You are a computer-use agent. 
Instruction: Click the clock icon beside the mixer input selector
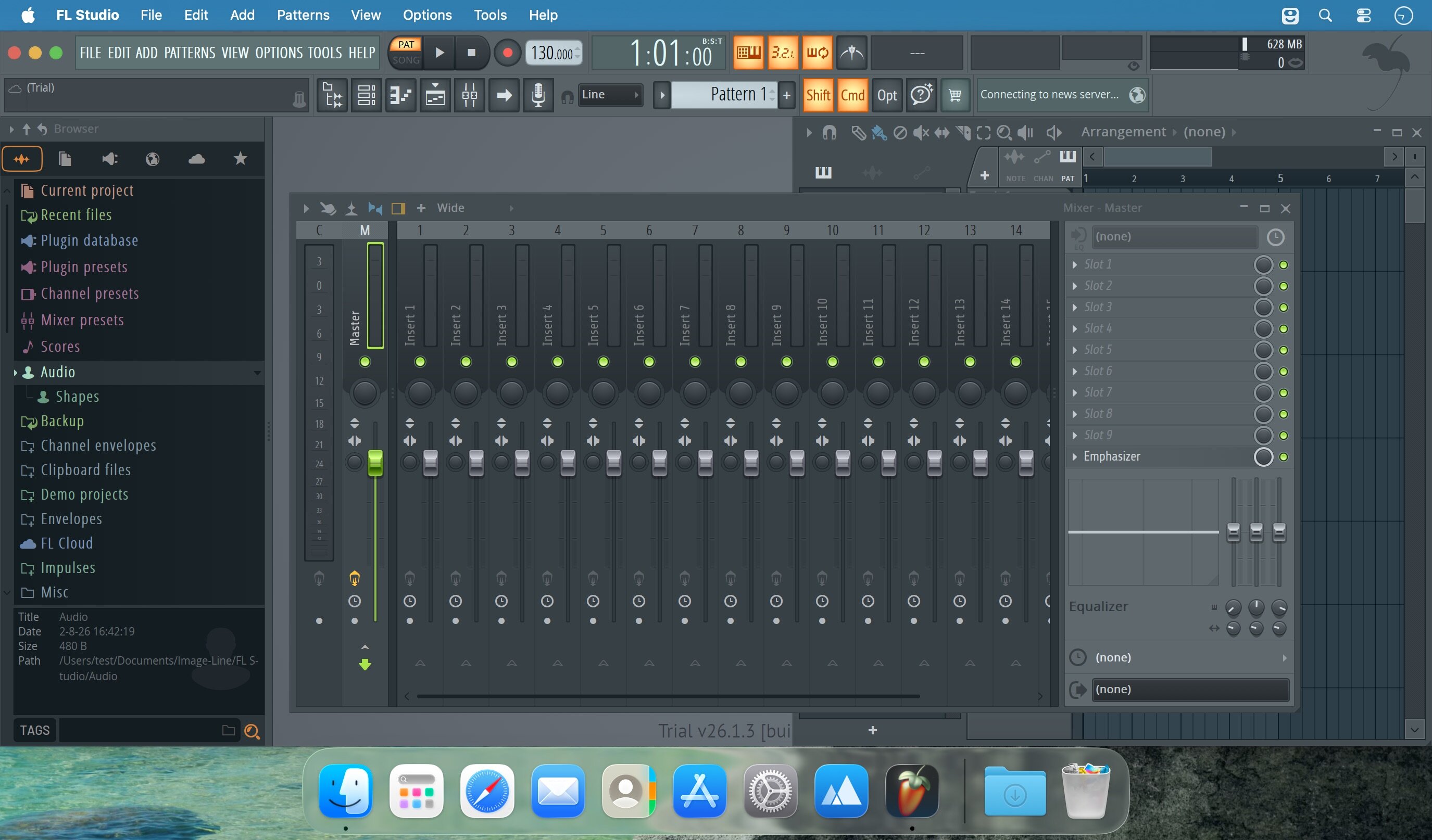(1276, 237)
